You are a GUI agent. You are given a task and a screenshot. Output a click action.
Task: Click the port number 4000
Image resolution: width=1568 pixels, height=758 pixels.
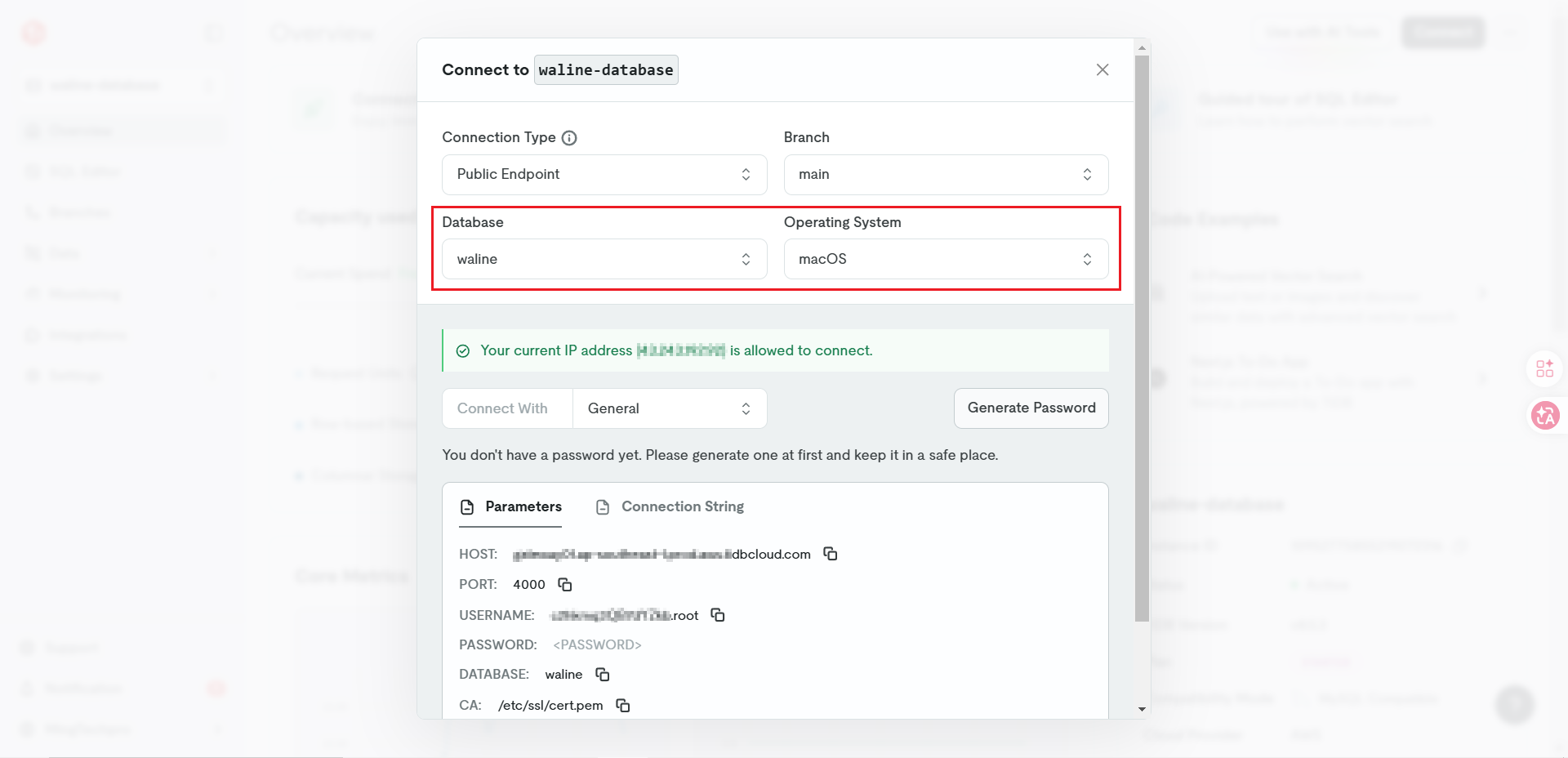click(529, 584)
